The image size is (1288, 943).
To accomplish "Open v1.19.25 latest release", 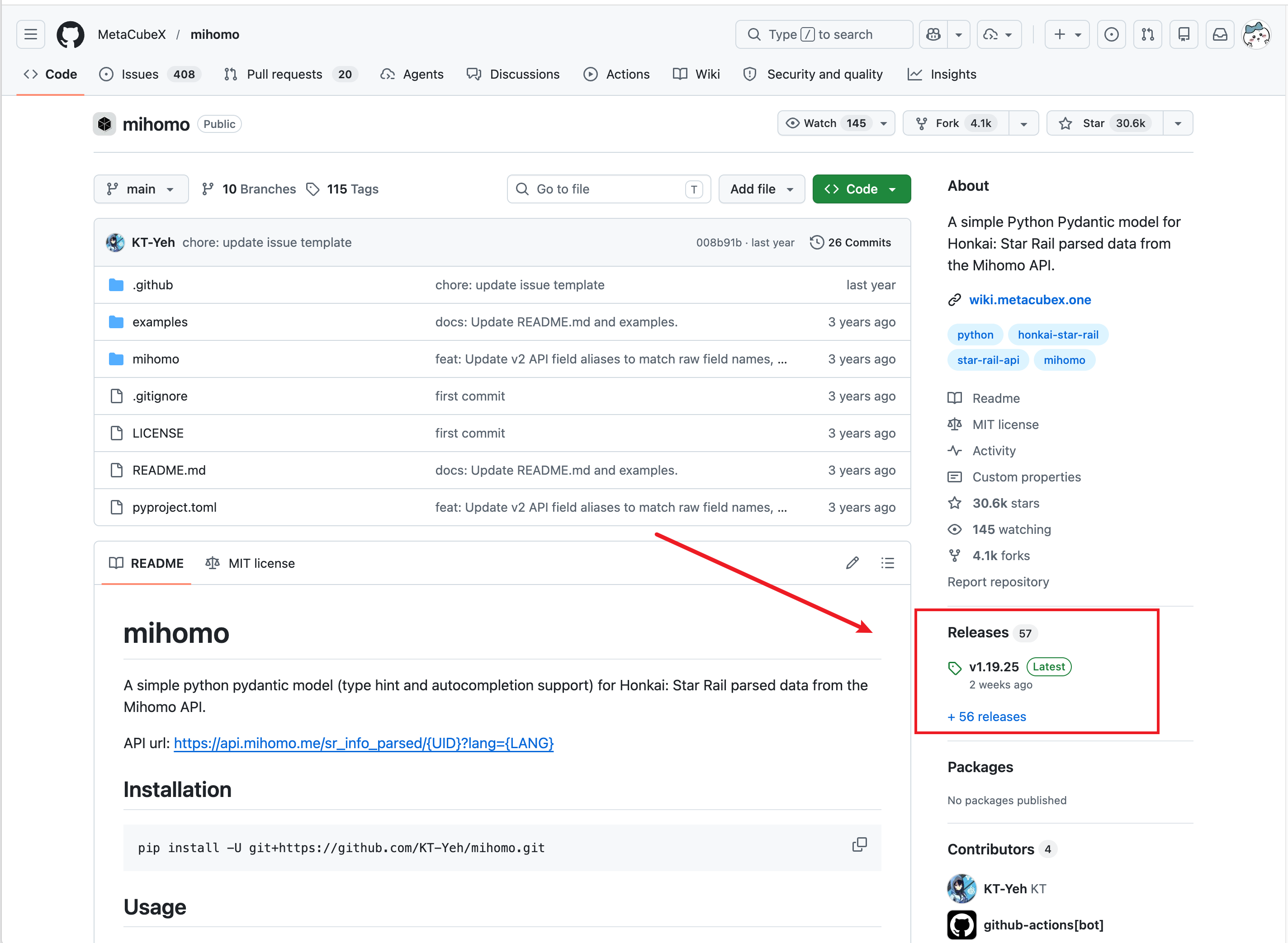I will coord(994,667).
